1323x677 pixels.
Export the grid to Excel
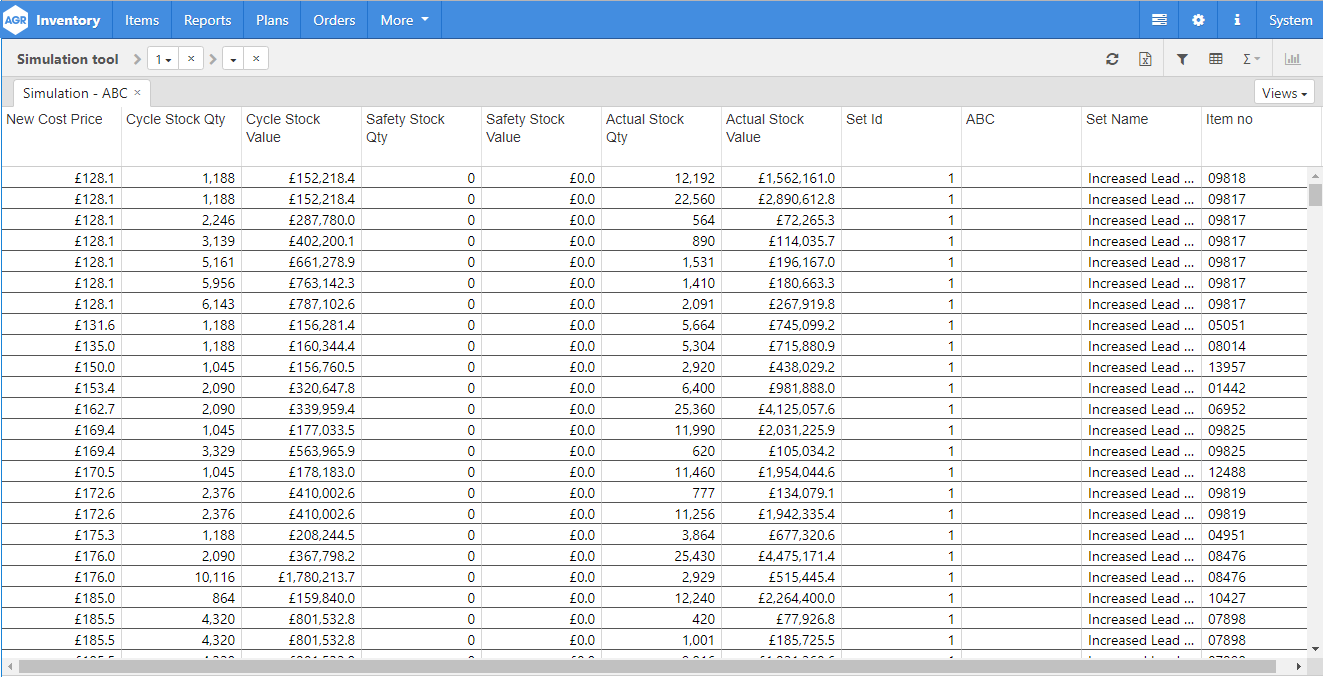click(x=1145, y=59)
